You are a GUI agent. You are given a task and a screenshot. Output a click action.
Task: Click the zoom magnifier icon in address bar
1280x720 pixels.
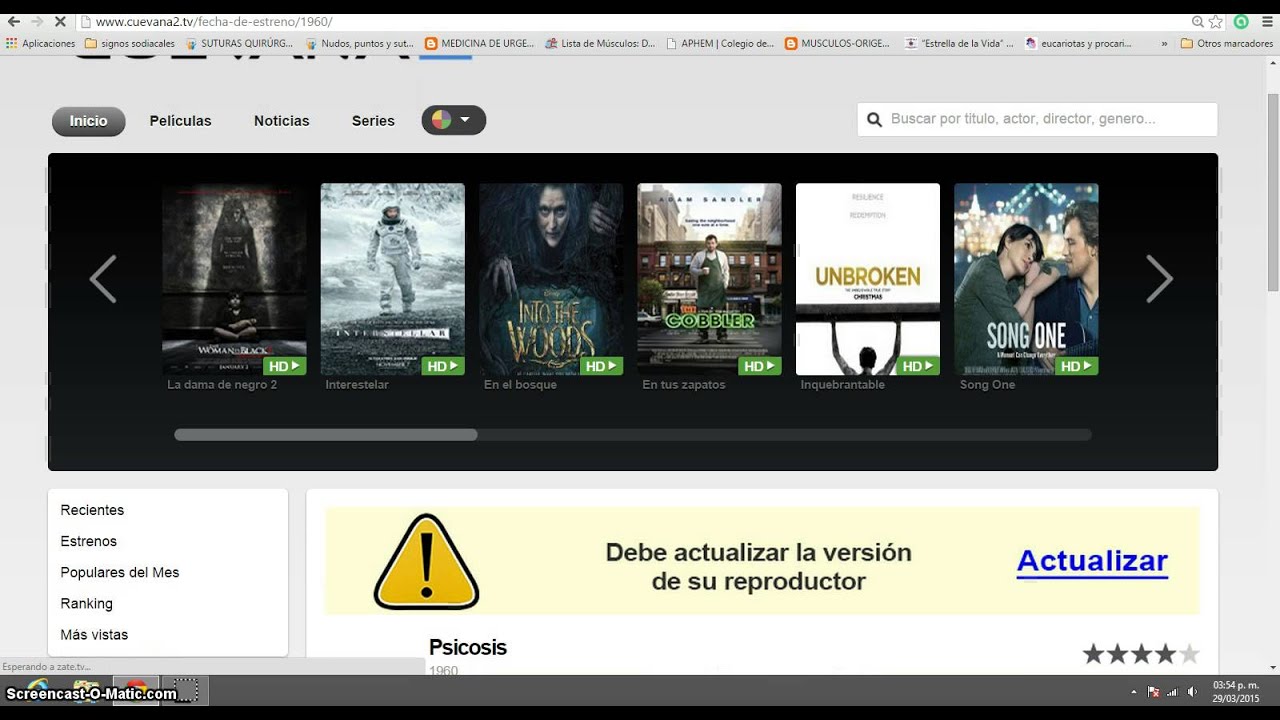point(1198,21)
